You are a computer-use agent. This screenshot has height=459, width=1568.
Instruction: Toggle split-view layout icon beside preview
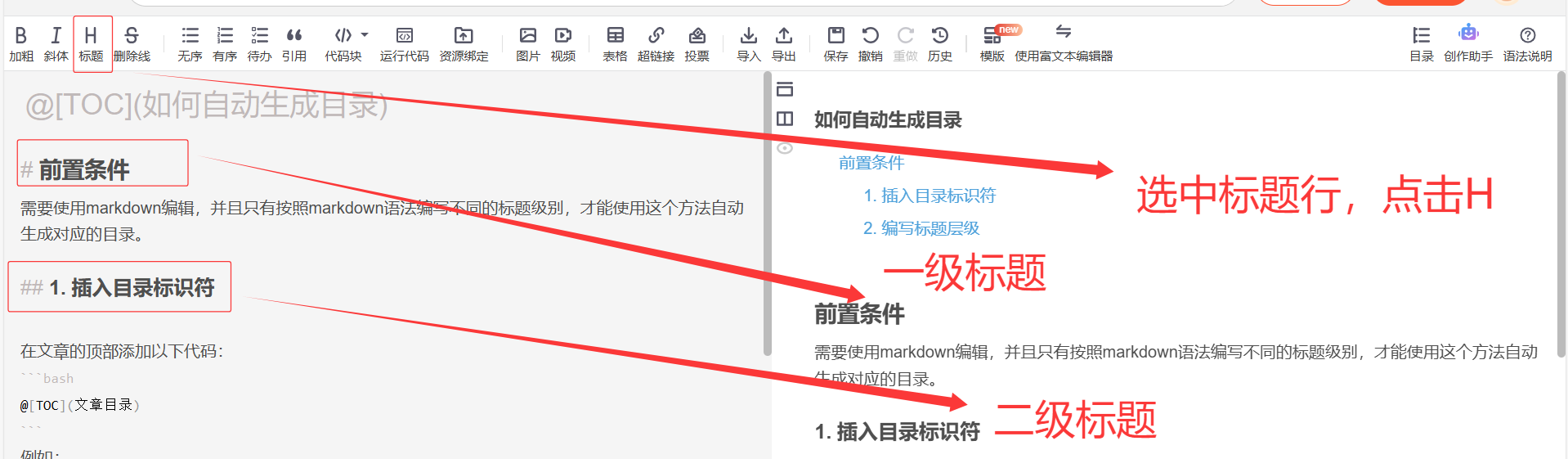(785, 119)
